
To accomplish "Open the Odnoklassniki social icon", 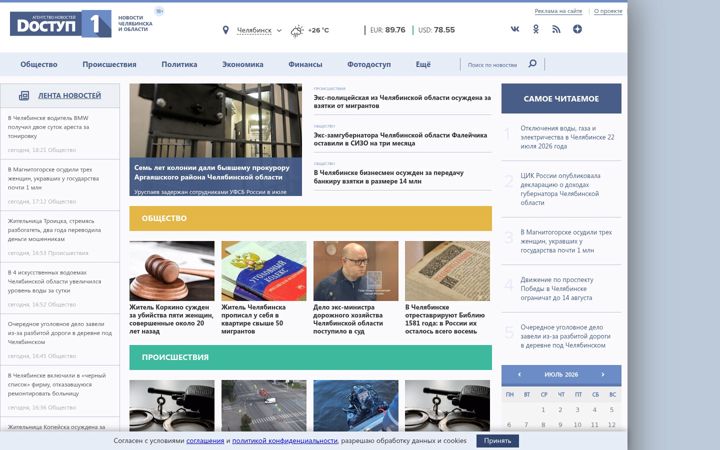I will pos(535,29).
